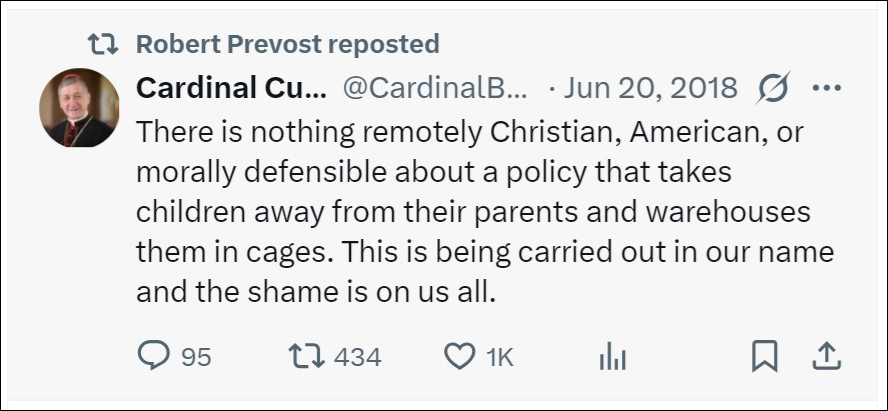
Task: Click the repost arrows icon beside 434
Action: click(303, 356)
